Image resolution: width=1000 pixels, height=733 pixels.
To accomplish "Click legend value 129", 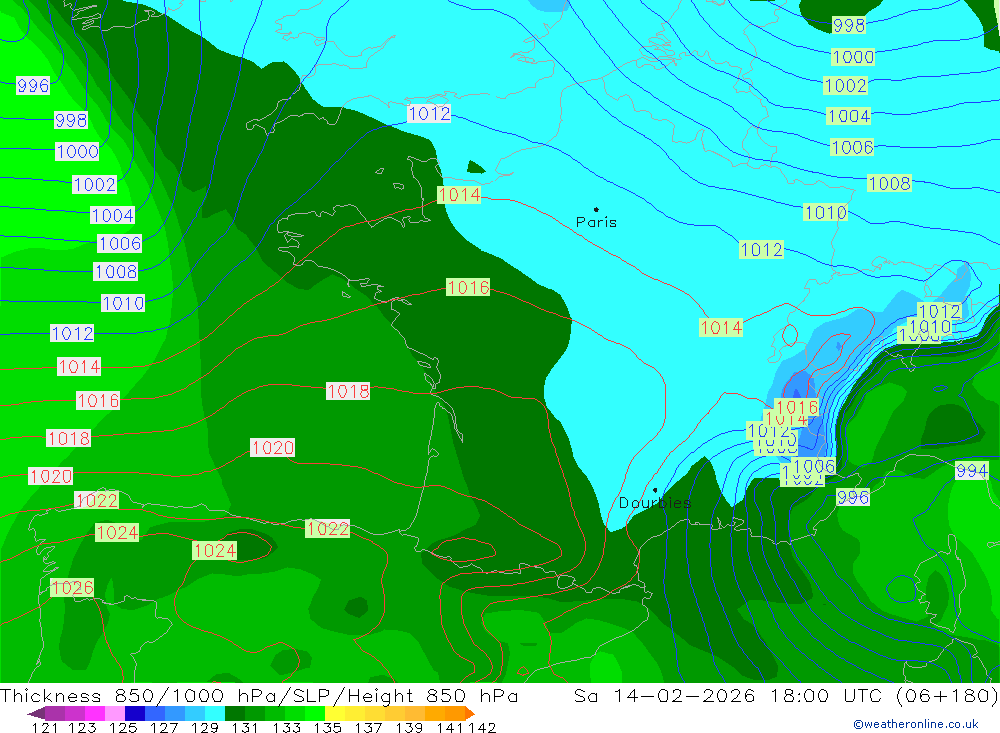I will pos(205,727).
